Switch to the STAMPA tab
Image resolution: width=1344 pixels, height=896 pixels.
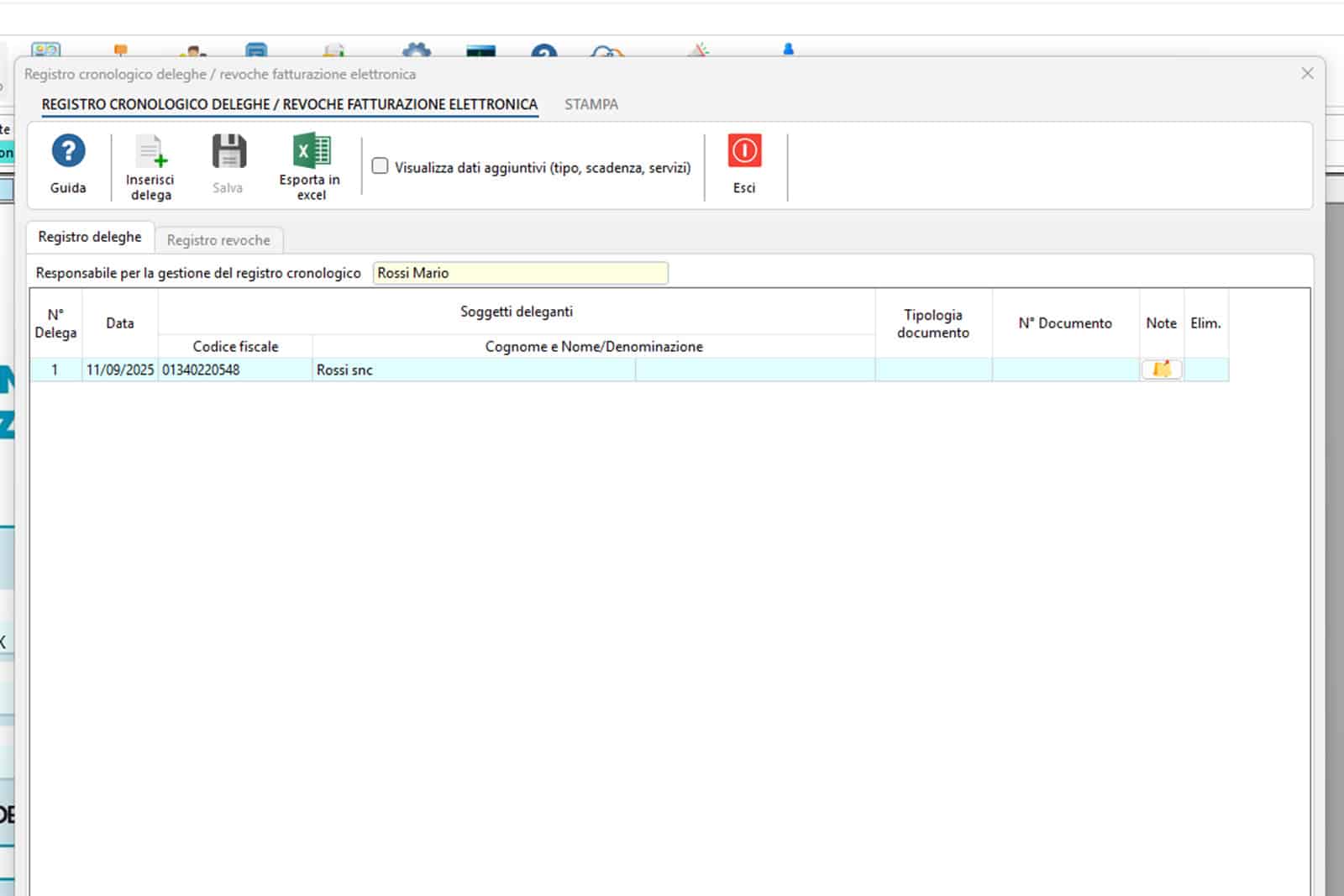[591, 104]
